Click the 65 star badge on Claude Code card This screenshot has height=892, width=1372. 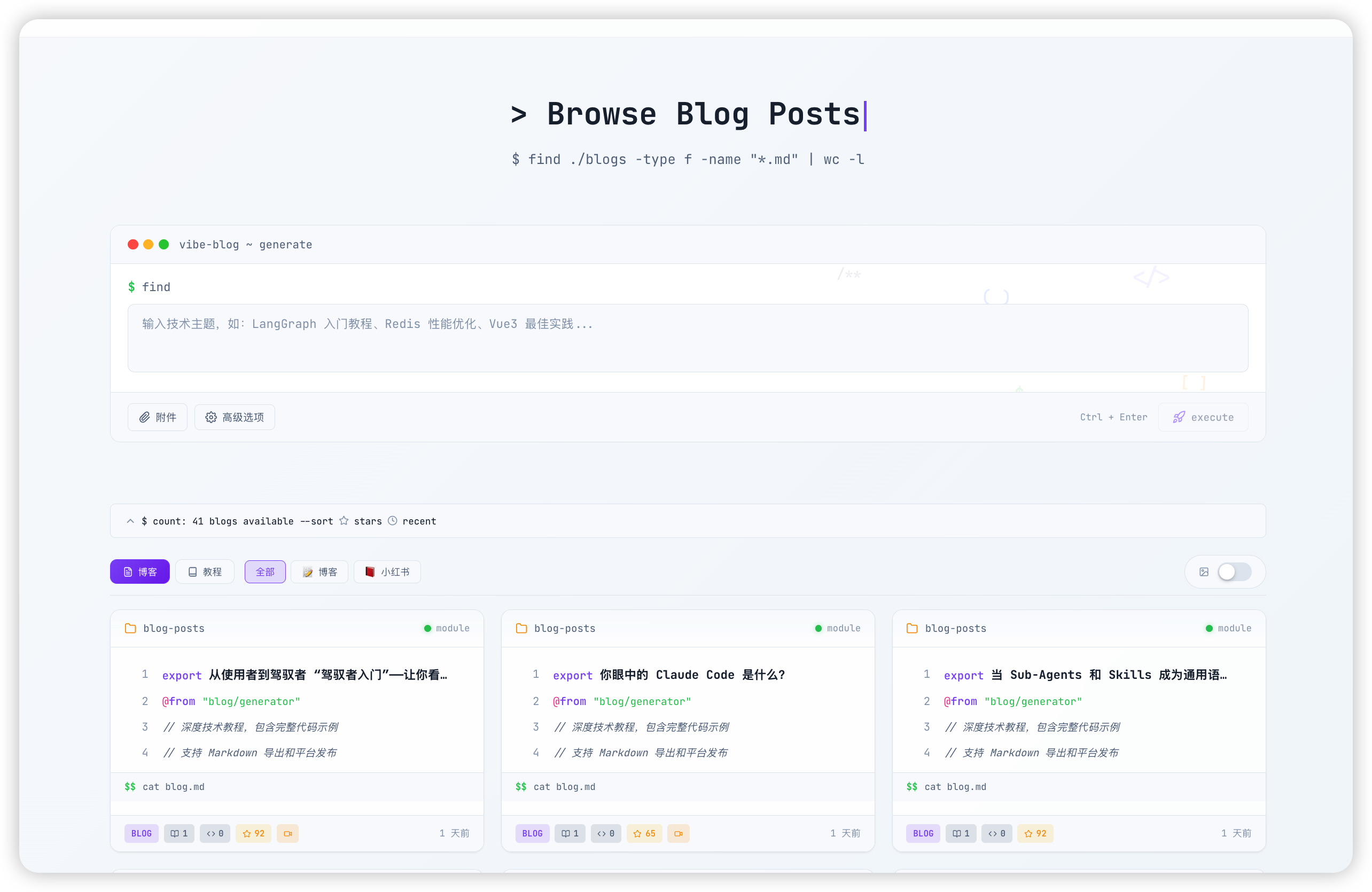click(x=644, y=833)
